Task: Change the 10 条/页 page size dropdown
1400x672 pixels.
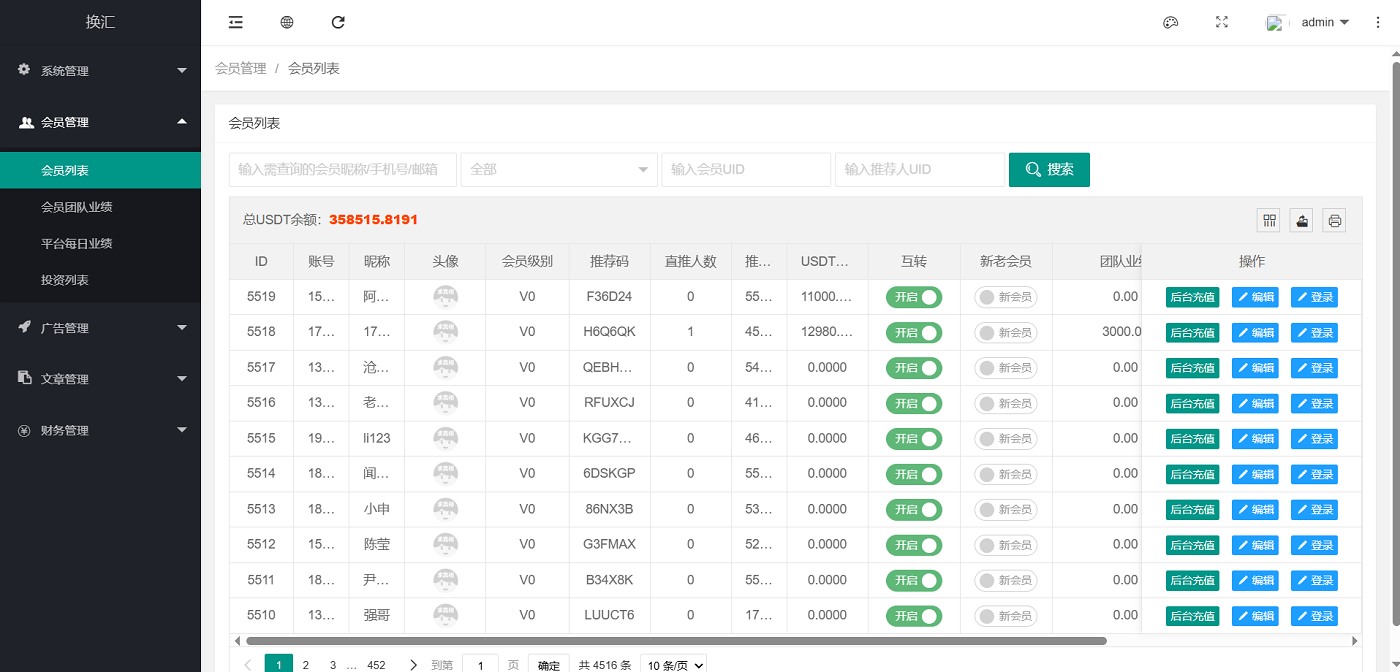Action: pos(673,665)
